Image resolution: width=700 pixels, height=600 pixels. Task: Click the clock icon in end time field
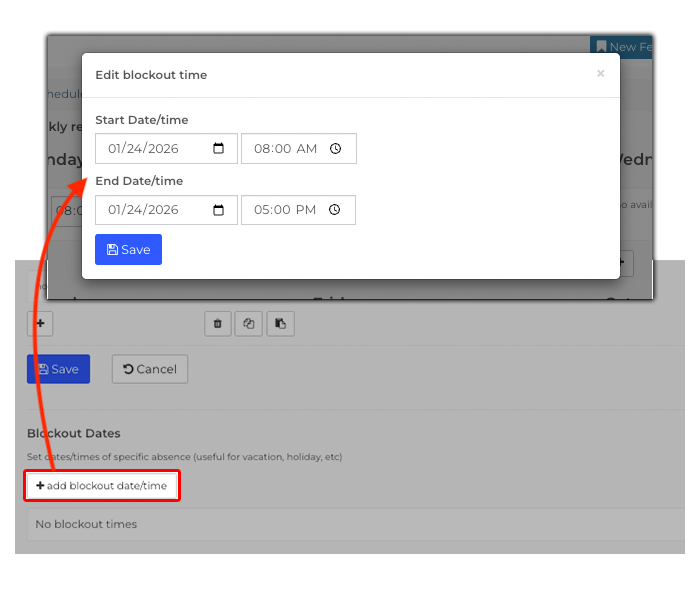(x=335, y=210)
